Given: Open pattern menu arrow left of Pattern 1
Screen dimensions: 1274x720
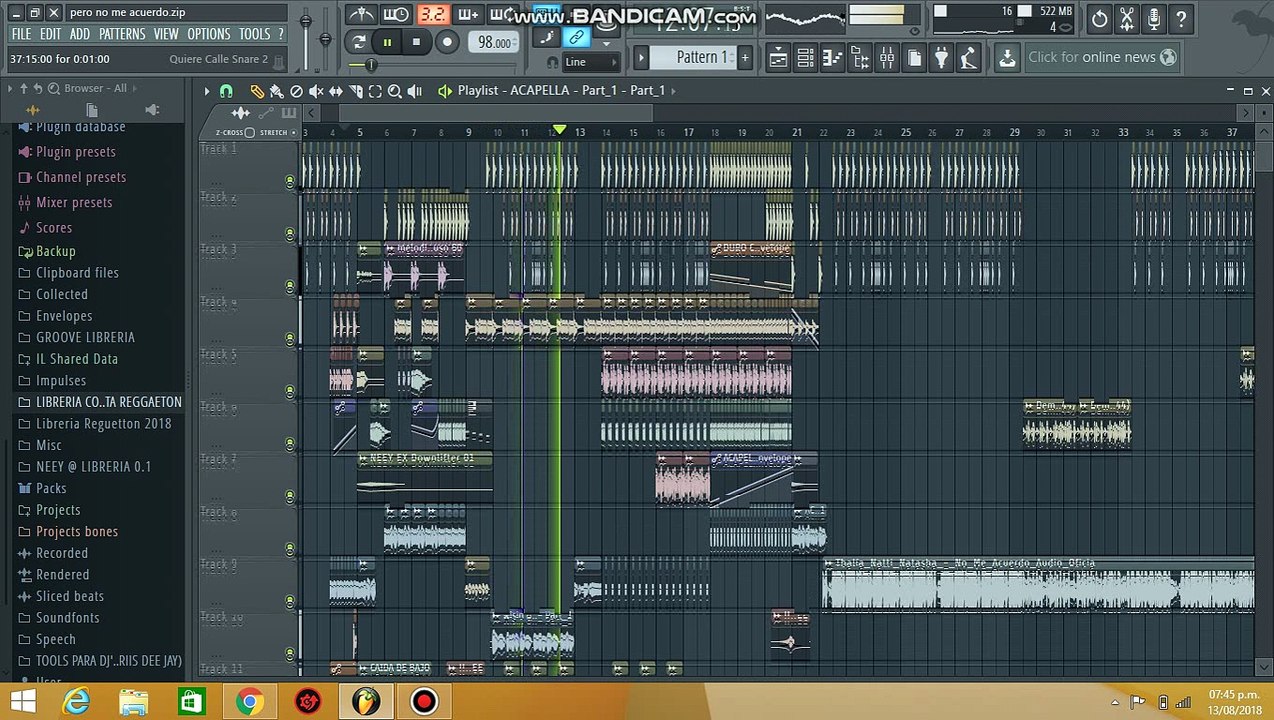Looking at the screenshot, I should click(642, 57).
